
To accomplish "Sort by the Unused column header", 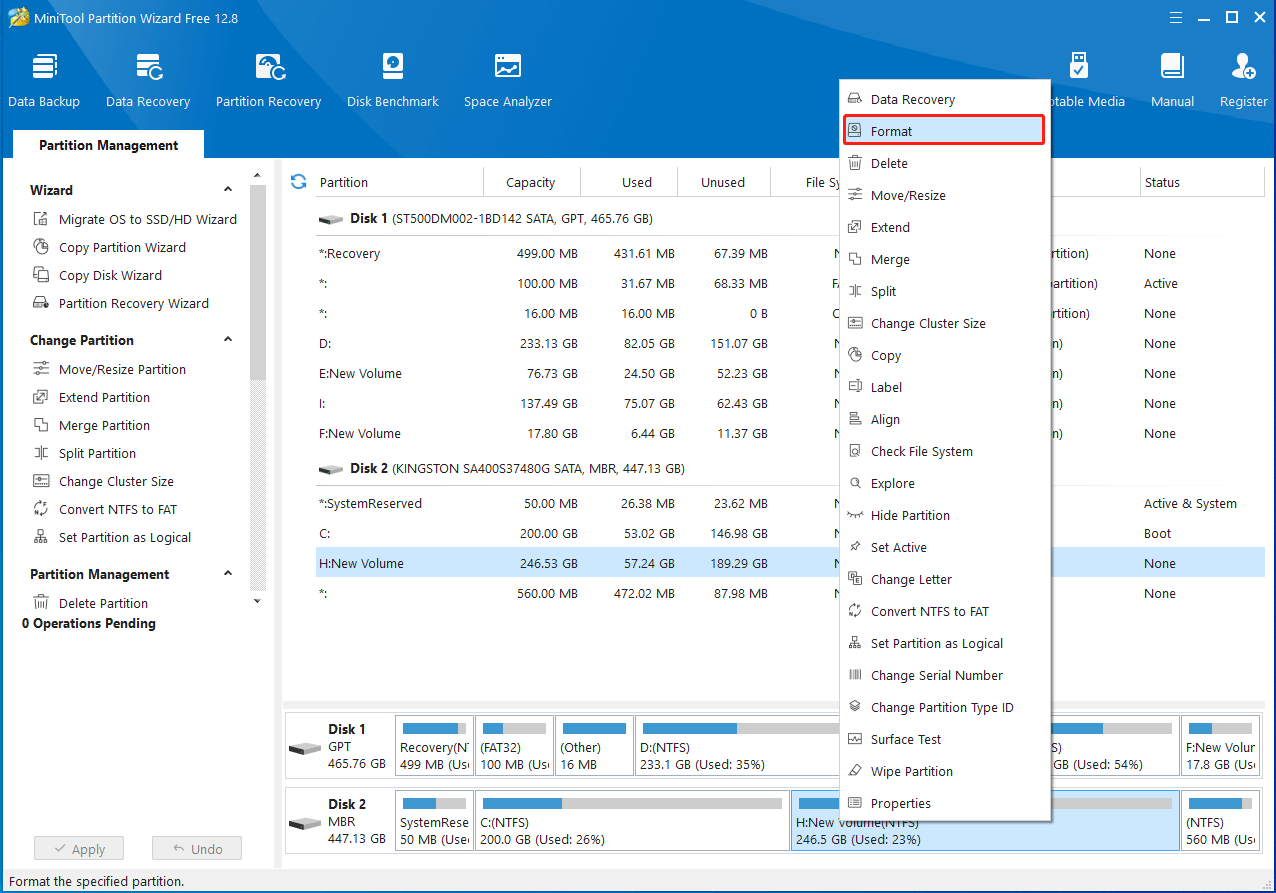I will tap(723, 182).
